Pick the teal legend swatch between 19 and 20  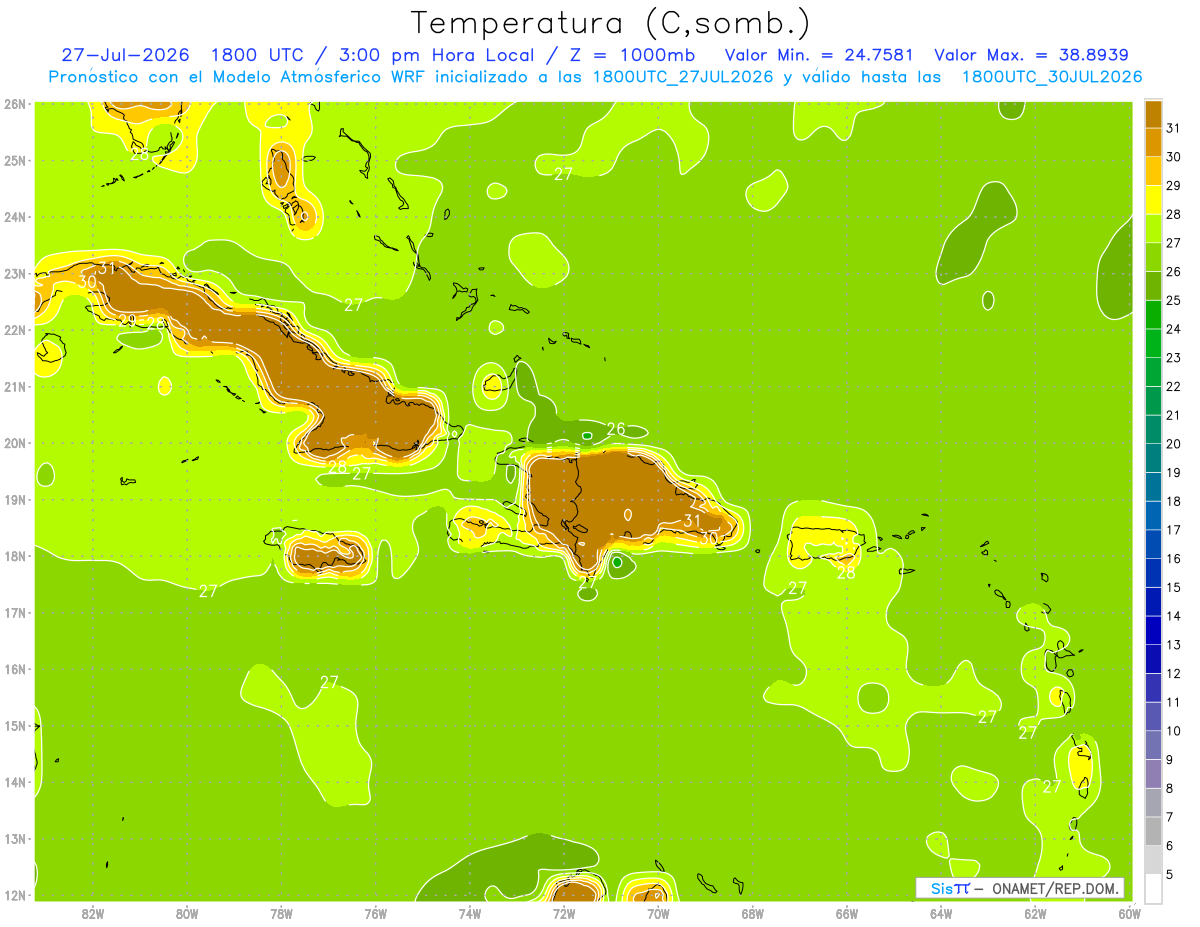(1154, 458)
